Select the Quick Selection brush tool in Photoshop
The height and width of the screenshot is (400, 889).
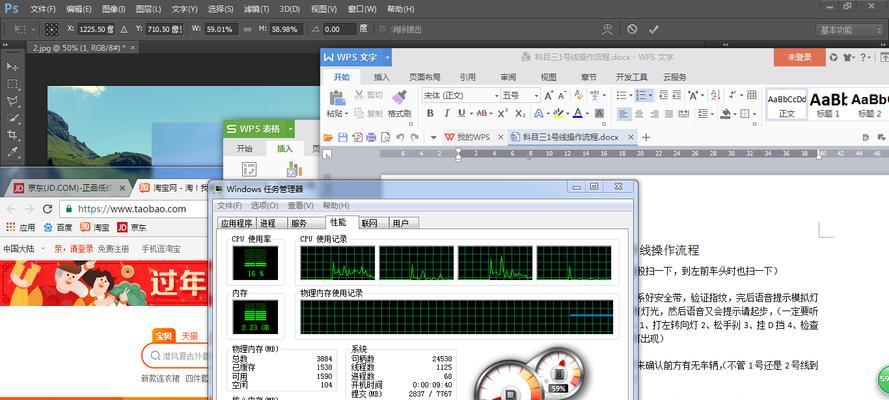(12, 118)
